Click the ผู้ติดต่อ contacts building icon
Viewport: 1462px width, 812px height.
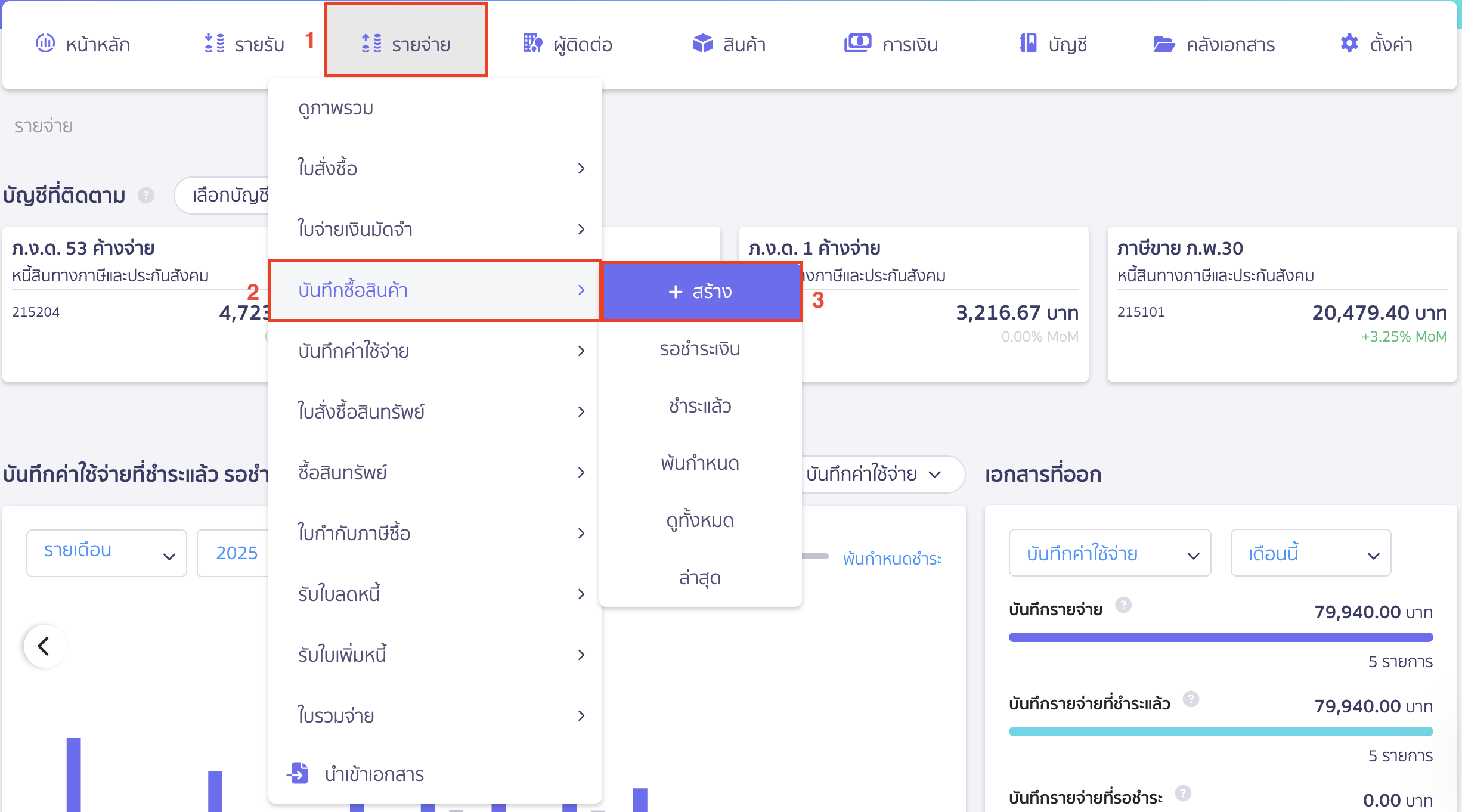pos(532,43)
